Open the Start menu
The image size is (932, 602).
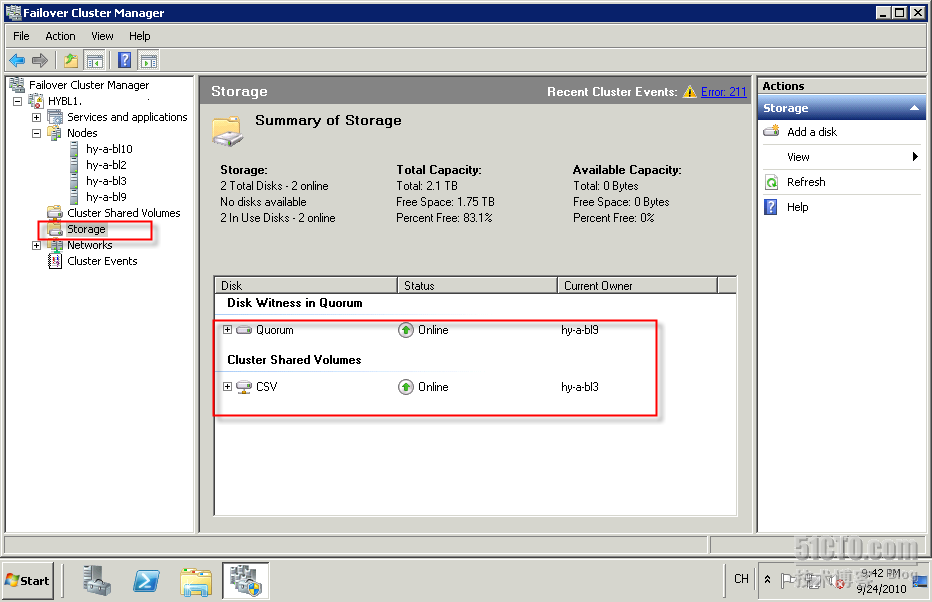click(28, 581)
